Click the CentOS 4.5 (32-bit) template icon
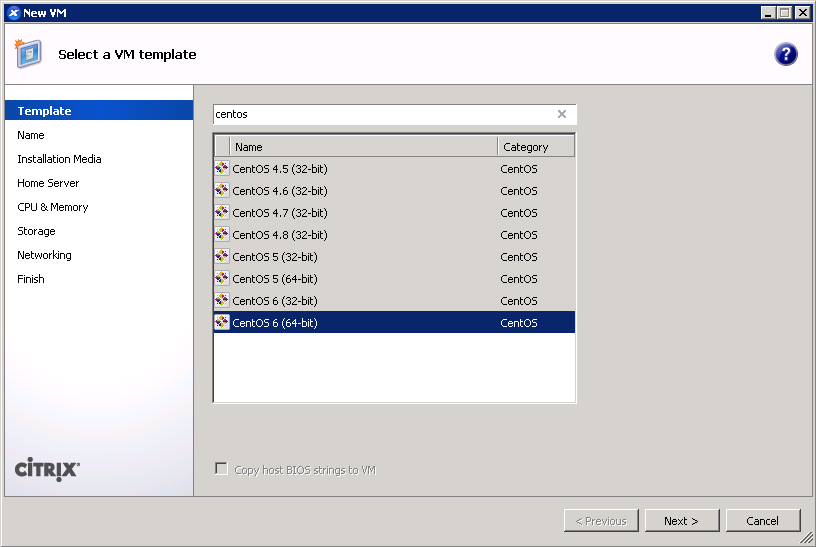Image resolution: width=816 pixels, height=547 pixels. tap(222, 168)
